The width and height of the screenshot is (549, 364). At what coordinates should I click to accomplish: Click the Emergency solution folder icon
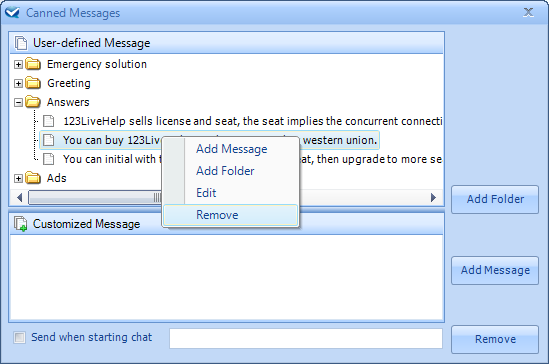[33, 64]
